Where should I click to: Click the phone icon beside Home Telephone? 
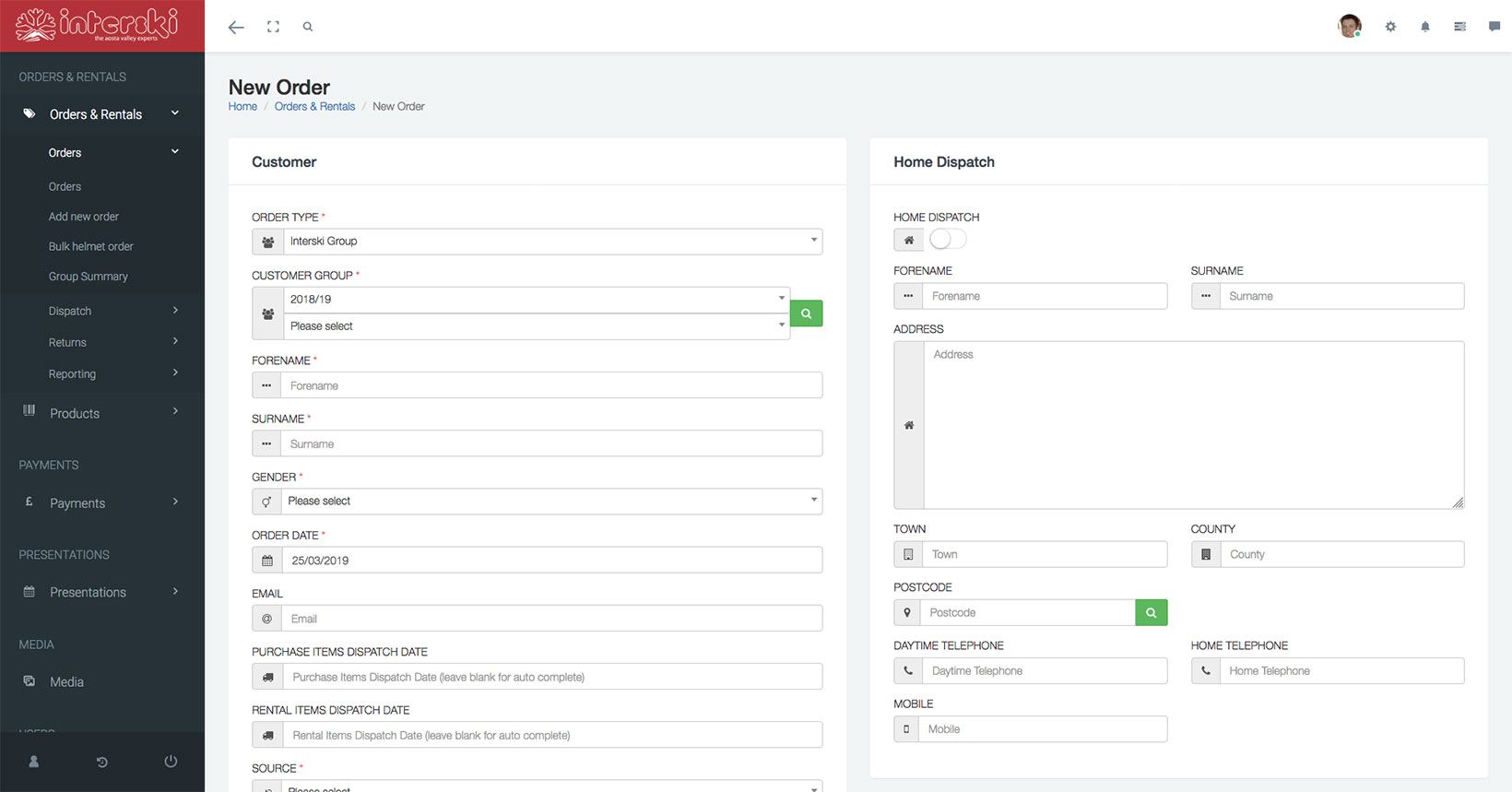coord(1206,670)
